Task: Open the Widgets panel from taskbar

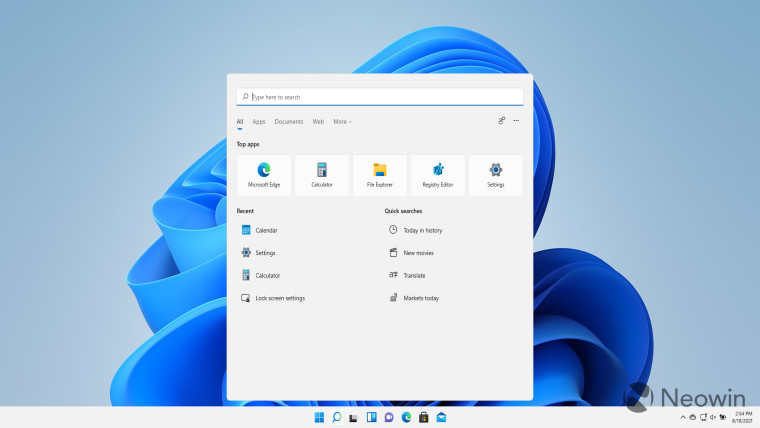Action: point(371,417)
